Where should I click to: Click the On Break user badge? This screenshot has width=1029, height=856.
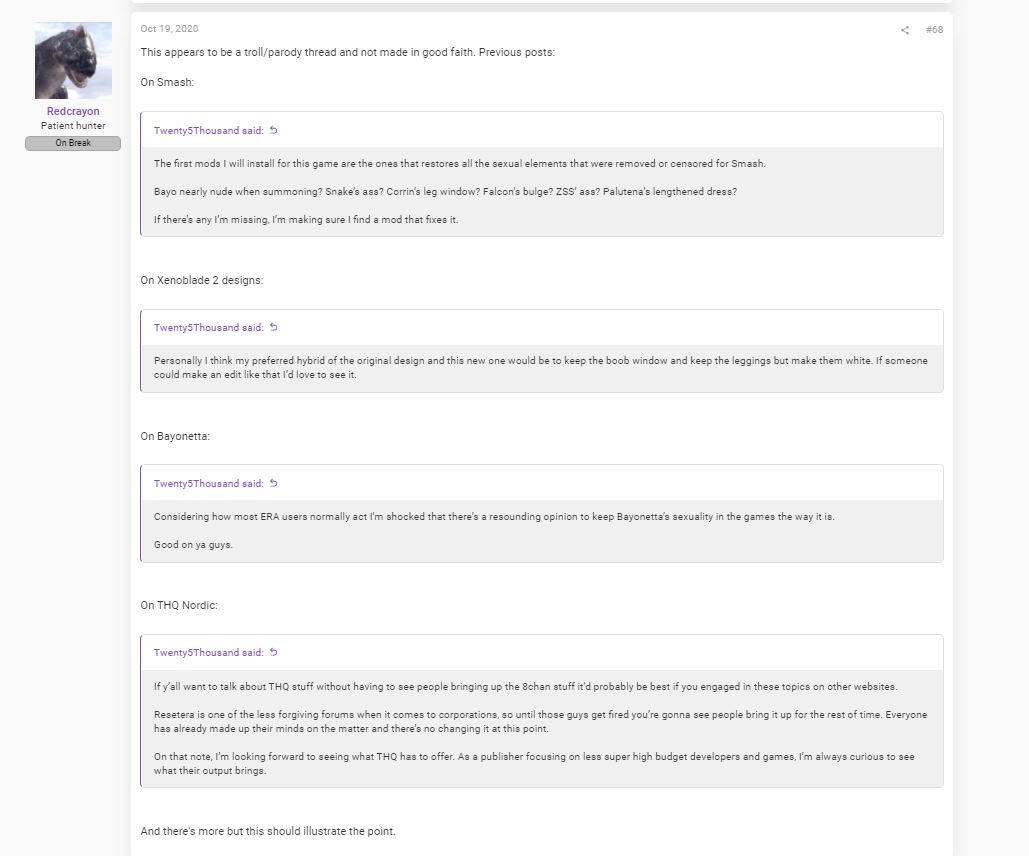(x=73, y=143)
